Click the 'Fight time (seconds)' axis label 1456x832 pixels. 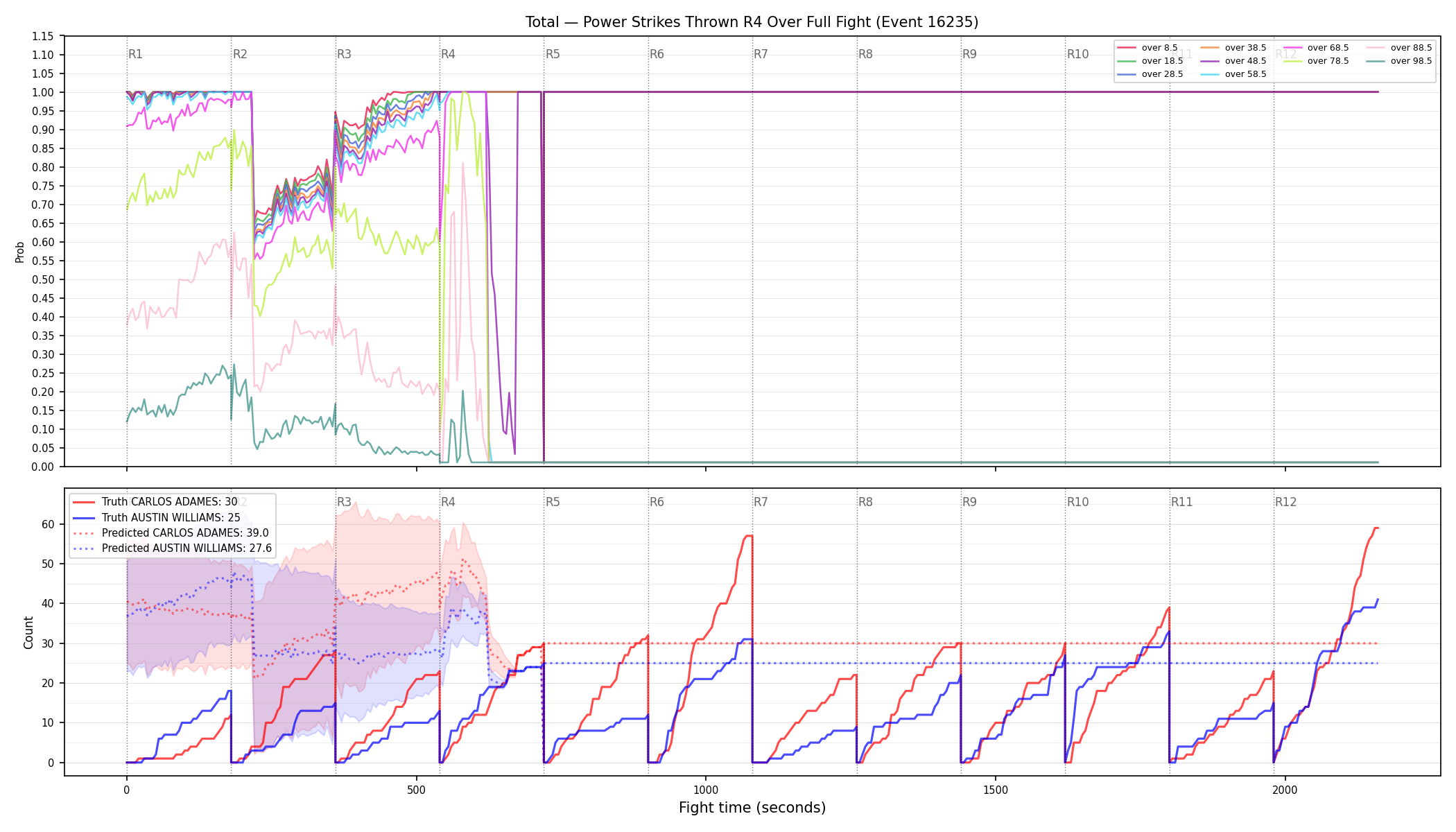(x=752, y=808)
